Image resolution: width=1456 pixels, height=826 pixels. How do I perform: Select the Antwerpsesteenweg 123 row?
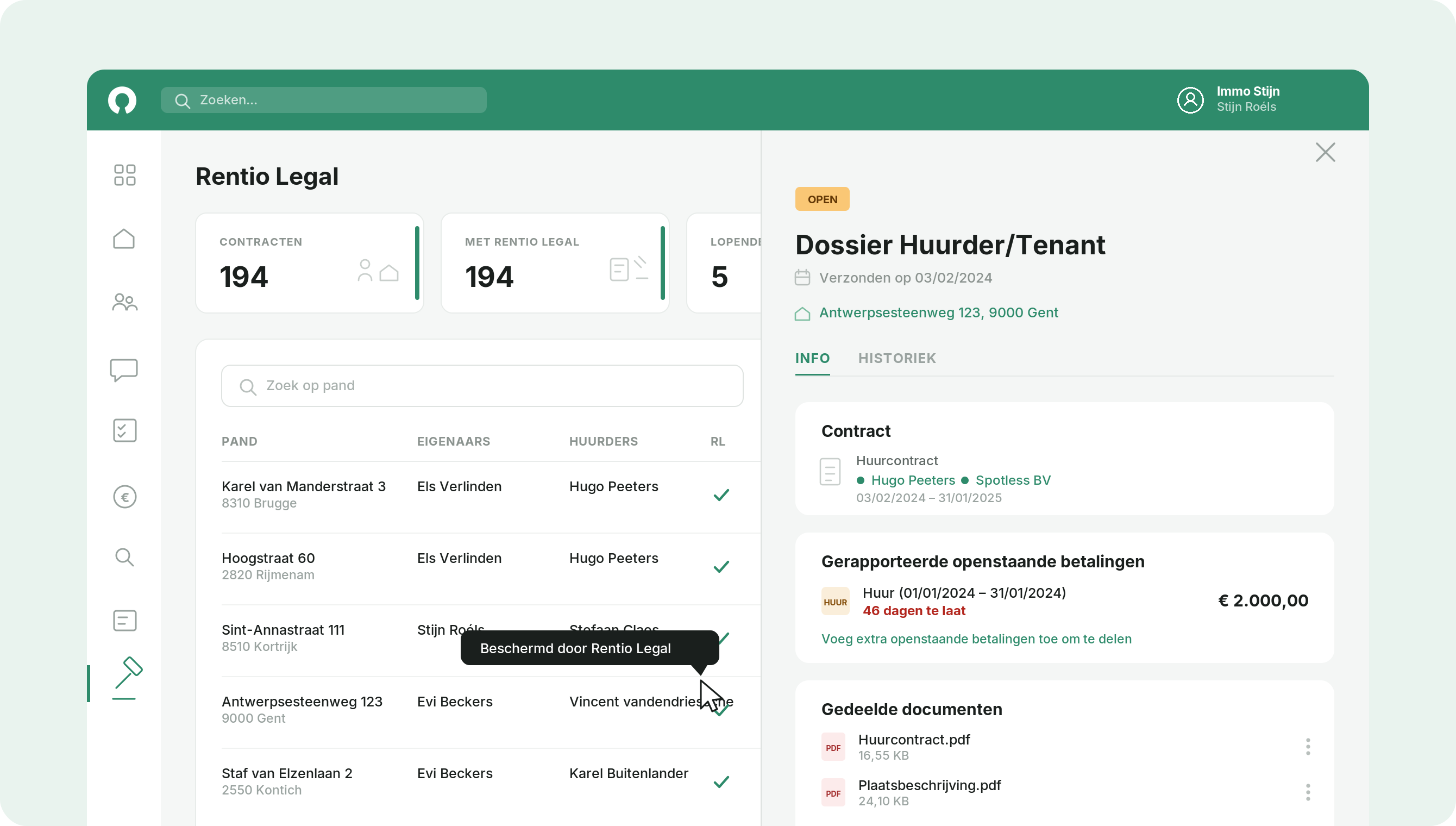(x=491, y=712)
